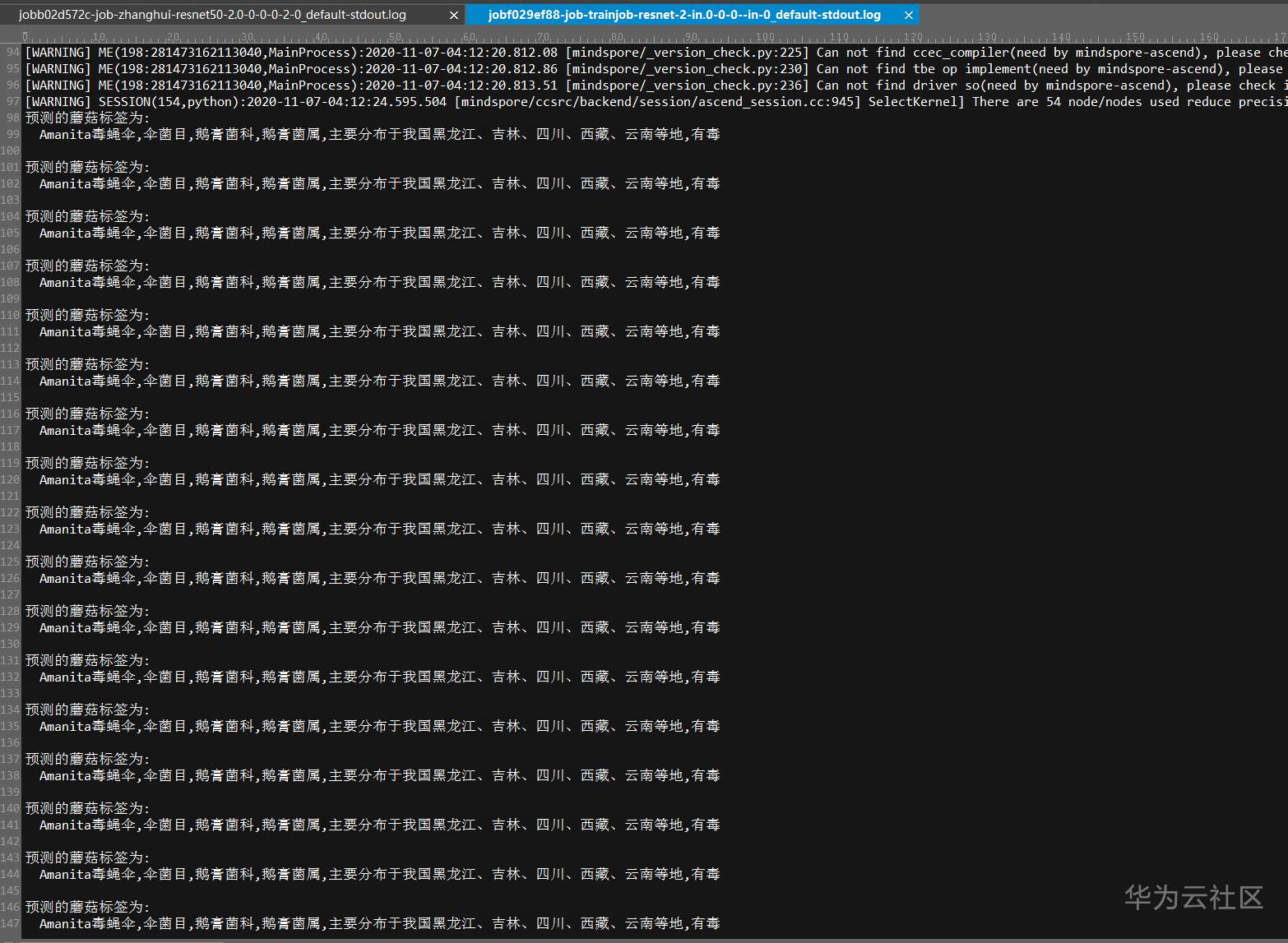This screenshot has width=1288, height=943.
Task: Click '预测的蘑菇标签为:' on line 128
Action: [x=88, y=612]
